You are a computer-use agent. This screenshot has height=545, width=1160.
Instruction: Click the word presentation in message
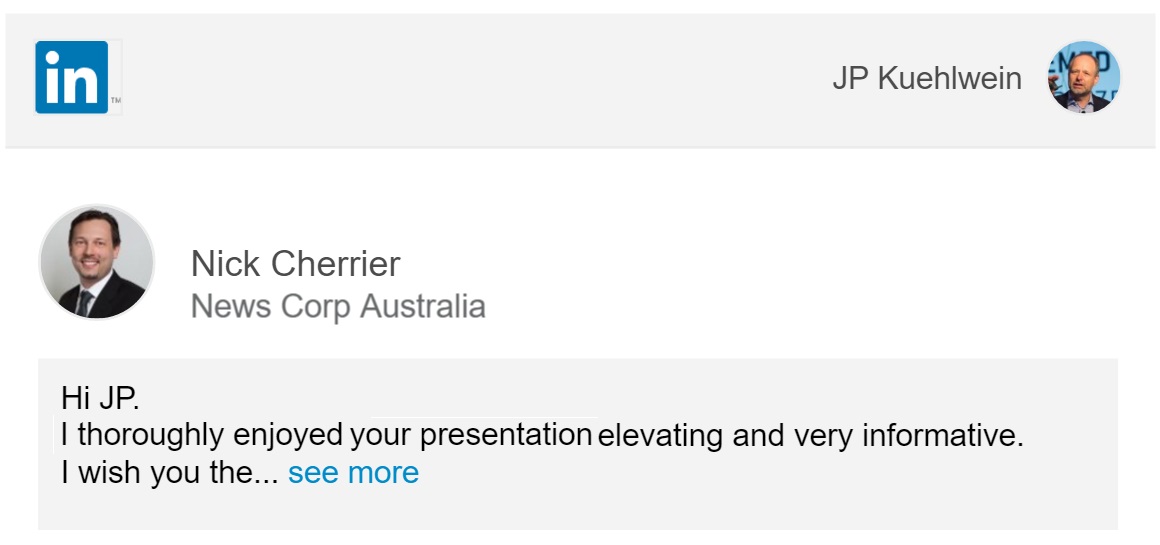coord(506,436)
